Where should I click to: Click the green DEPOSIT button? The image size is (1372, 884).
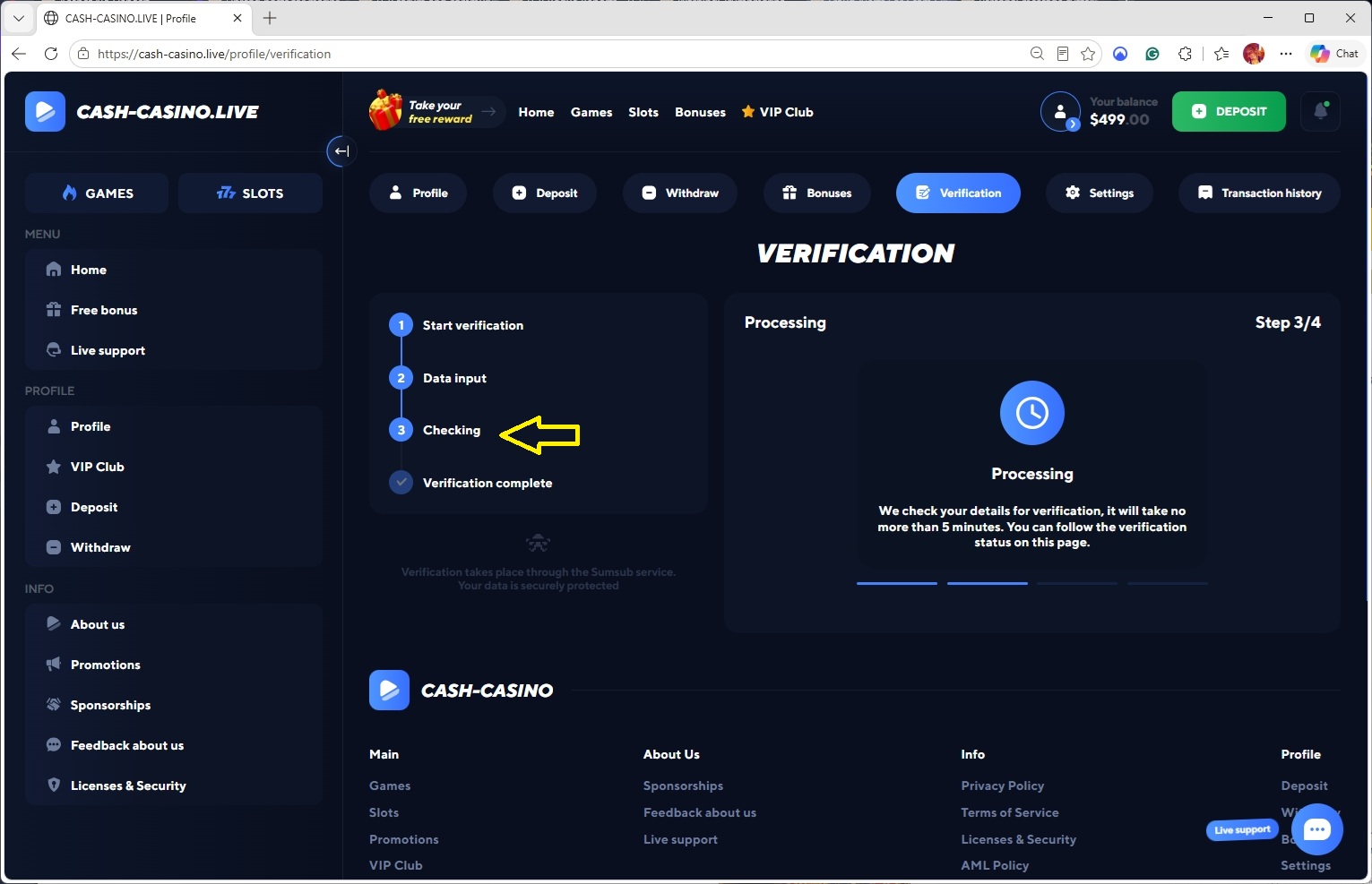click(x=1229, y=112)
